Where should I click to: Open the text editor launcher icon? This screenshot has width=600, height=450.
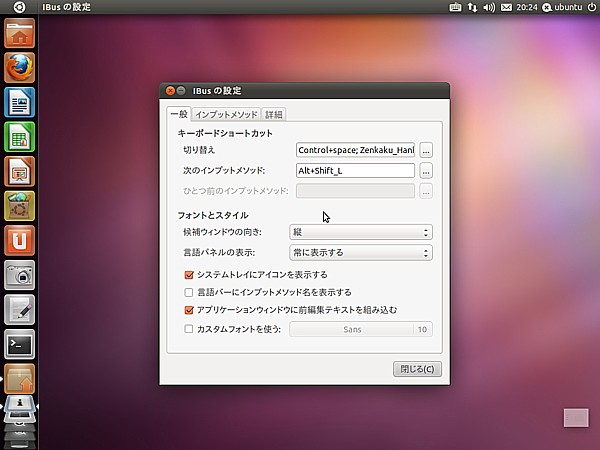[20, 310]
